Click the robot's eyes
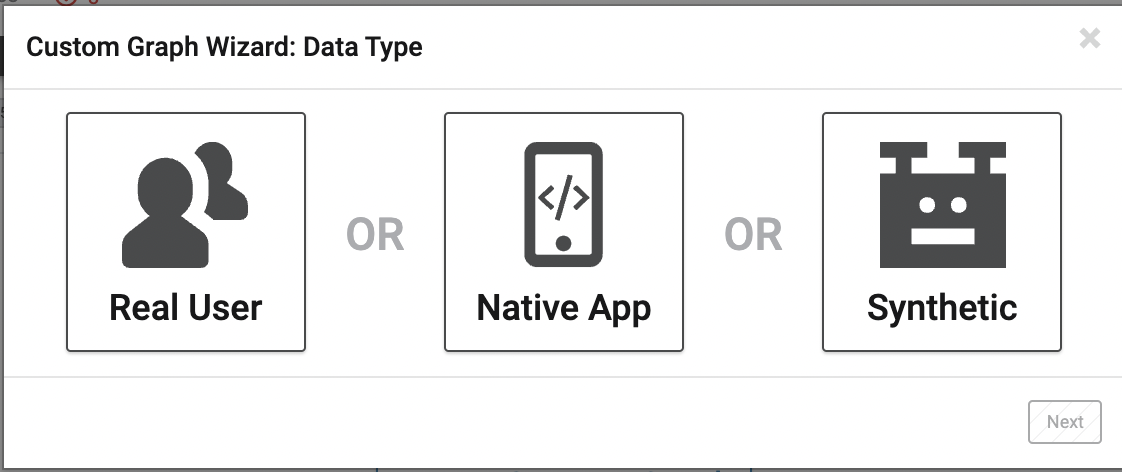Image resolution: width=1122 pixels, height=472 pixels. pyautogui.click(x=942, y=205)
